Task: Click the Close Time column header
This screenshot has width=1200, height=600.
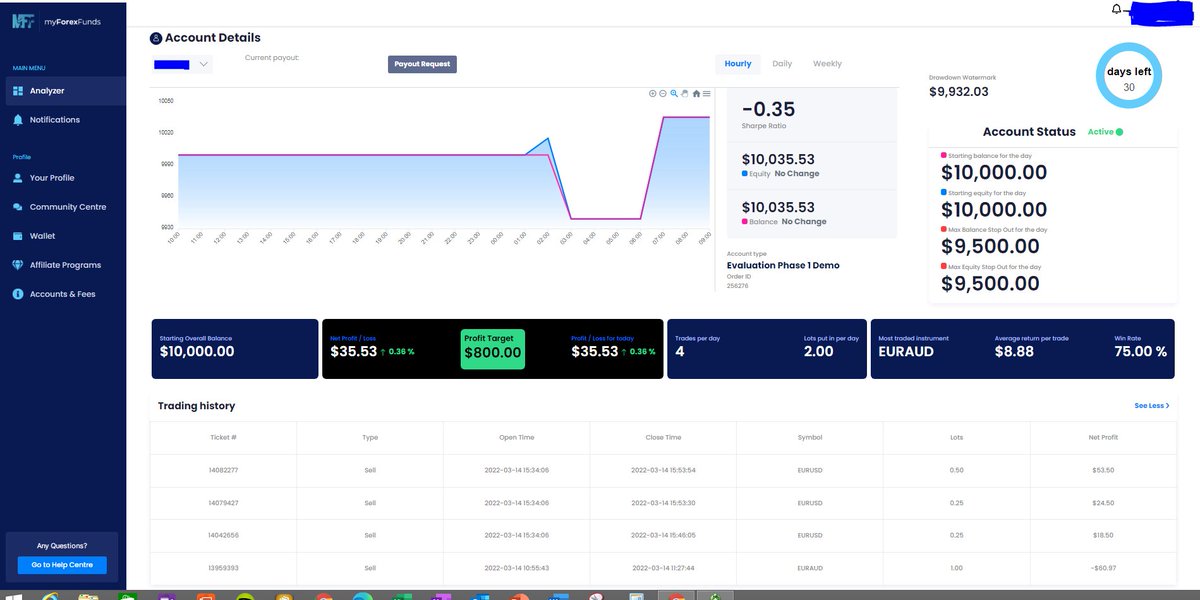Action: [663, 437]
